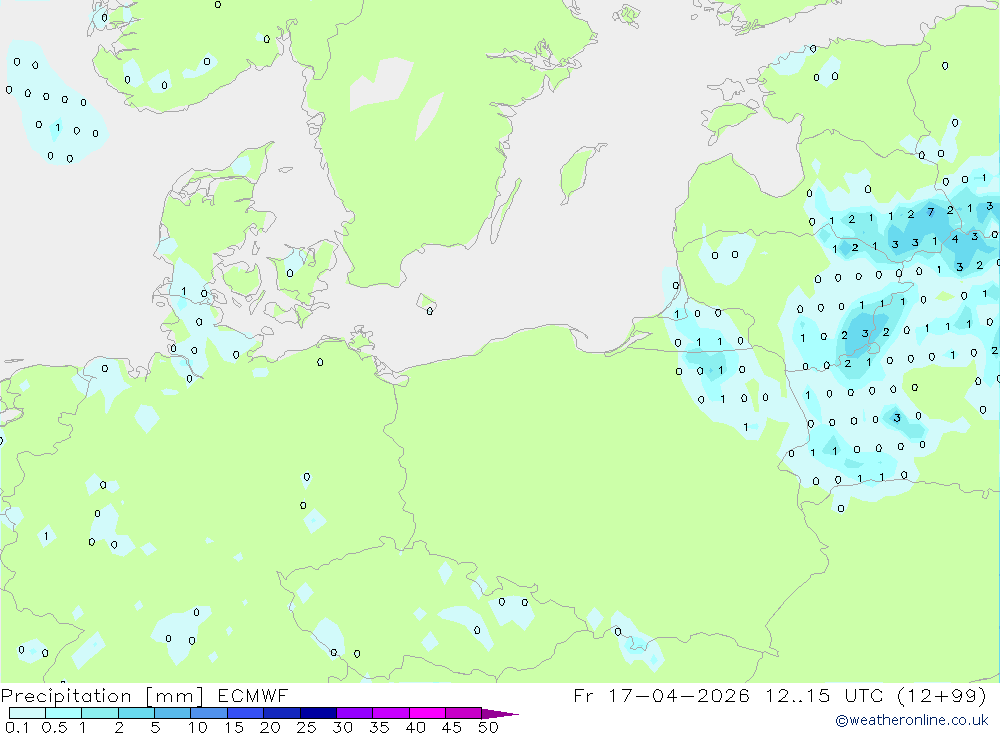
Task: Select the legend label 30
Action: [x=343, y=727]
